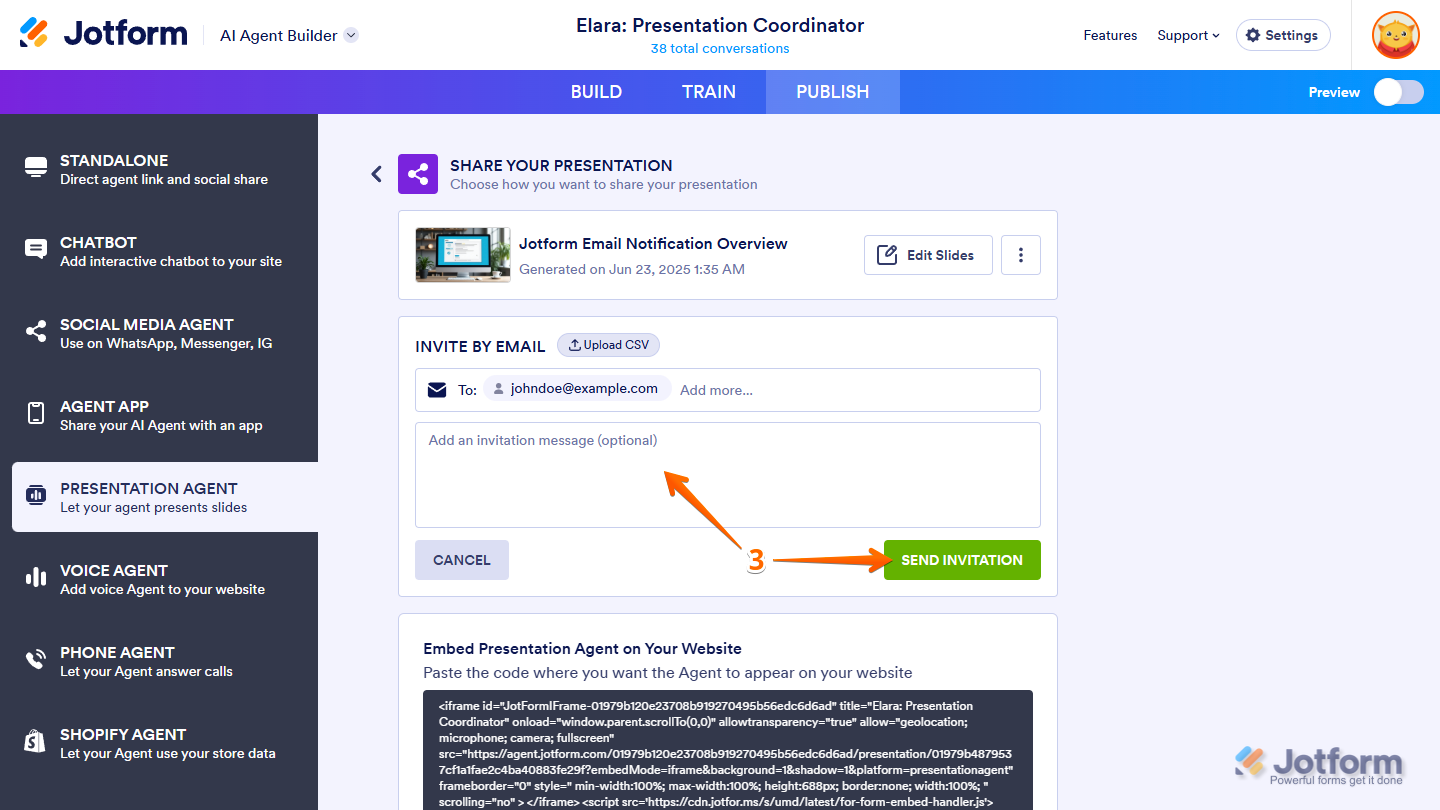Click the Shopify Agent bag icon
Viewport: 1440px width, 810px height.
coord(36,742)
